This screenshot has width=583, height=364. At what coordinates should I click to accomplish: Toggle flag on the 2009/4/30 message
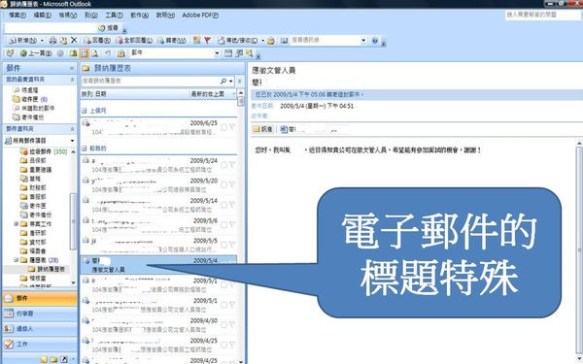pyautogui.click(x=232, y=325)
